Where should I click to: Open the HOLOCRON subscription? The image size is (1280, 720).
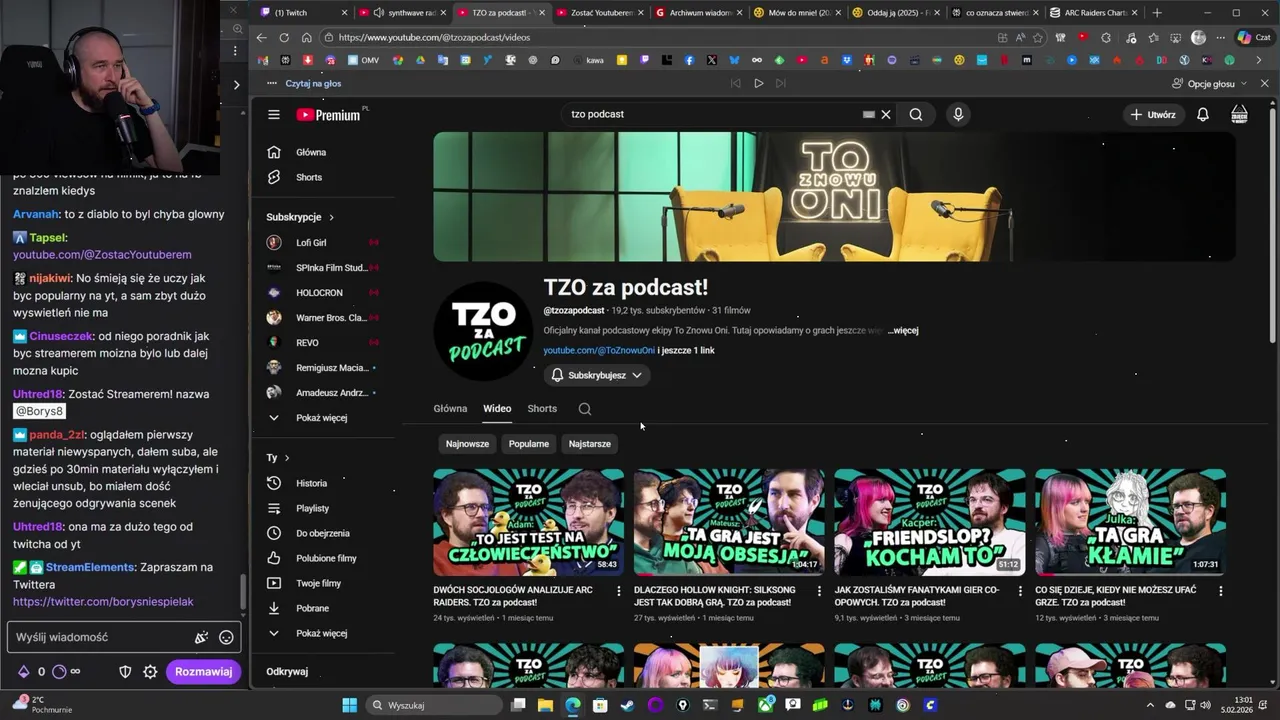pos(320,292)
